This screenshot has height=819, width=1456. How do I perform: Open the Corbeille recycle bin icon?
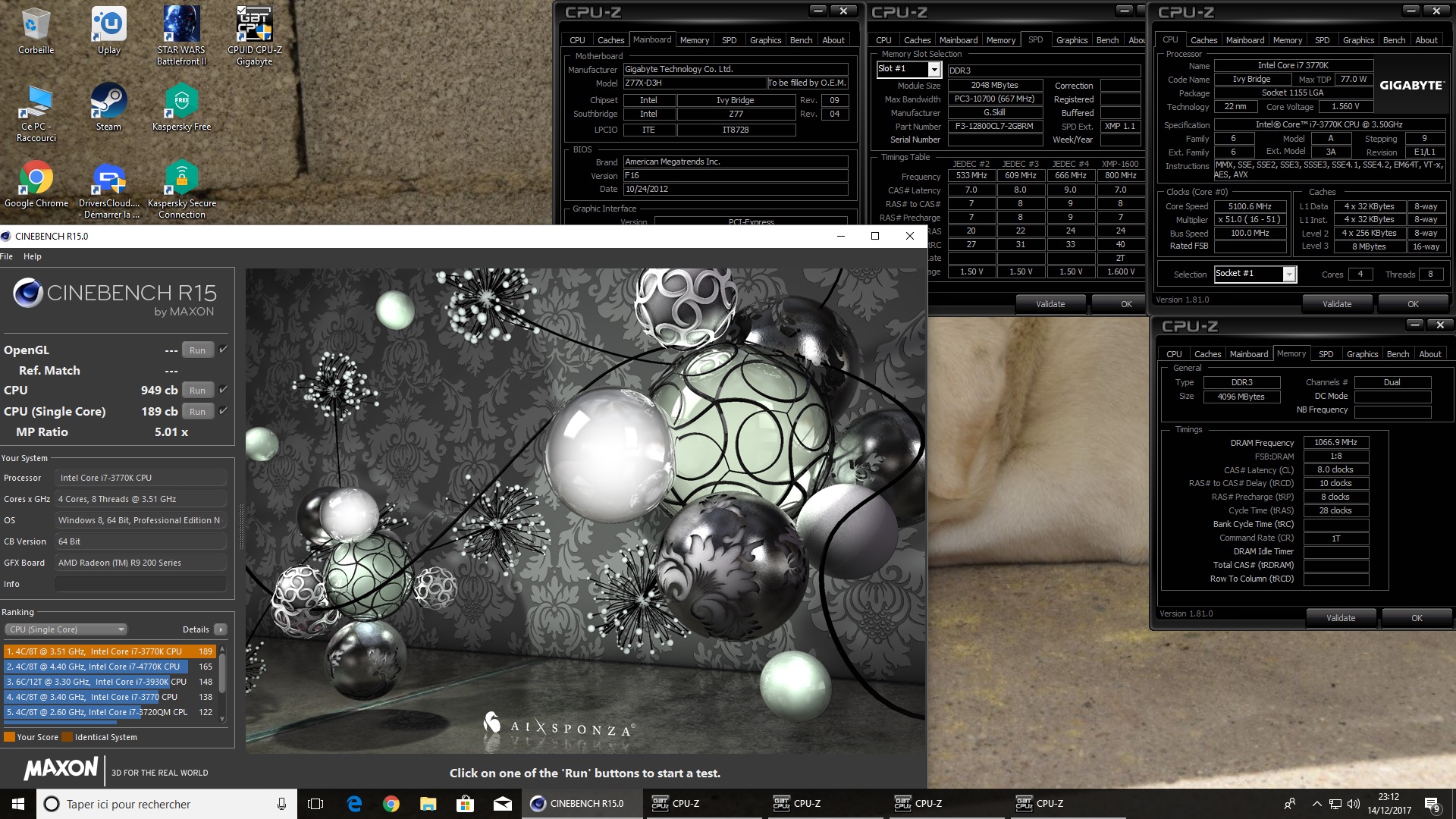tap(36, 31)
